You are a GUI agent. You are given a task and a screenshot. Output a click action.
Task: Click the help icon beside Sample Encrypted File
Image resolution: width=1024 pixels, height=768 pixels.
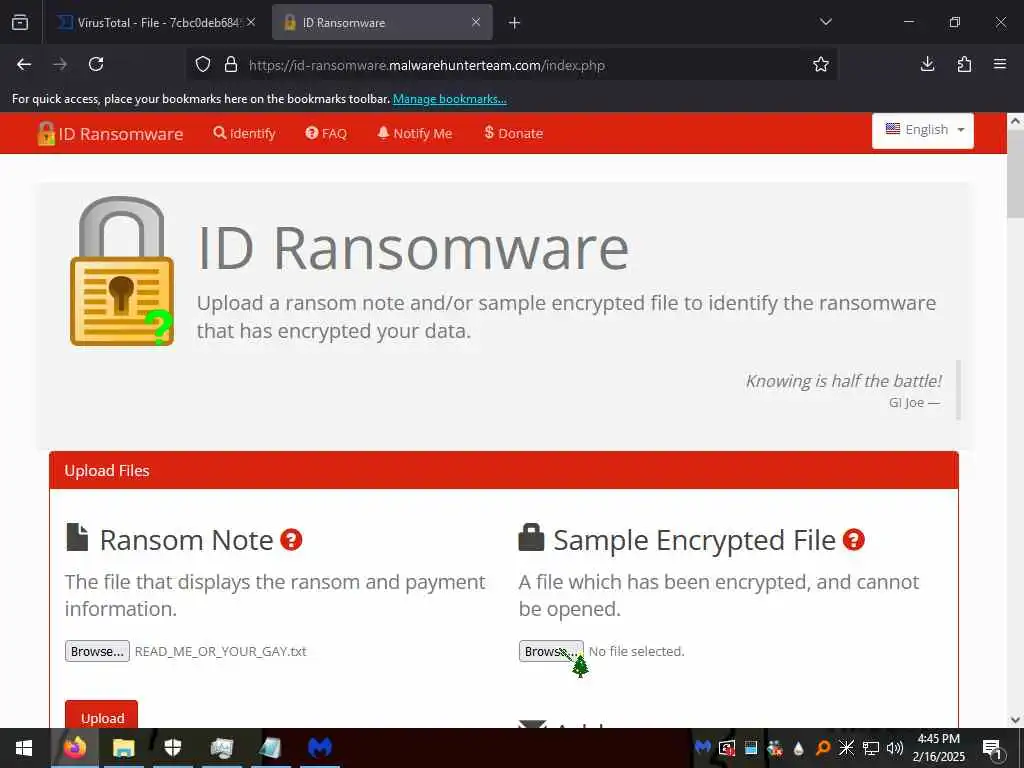(854, 540)
